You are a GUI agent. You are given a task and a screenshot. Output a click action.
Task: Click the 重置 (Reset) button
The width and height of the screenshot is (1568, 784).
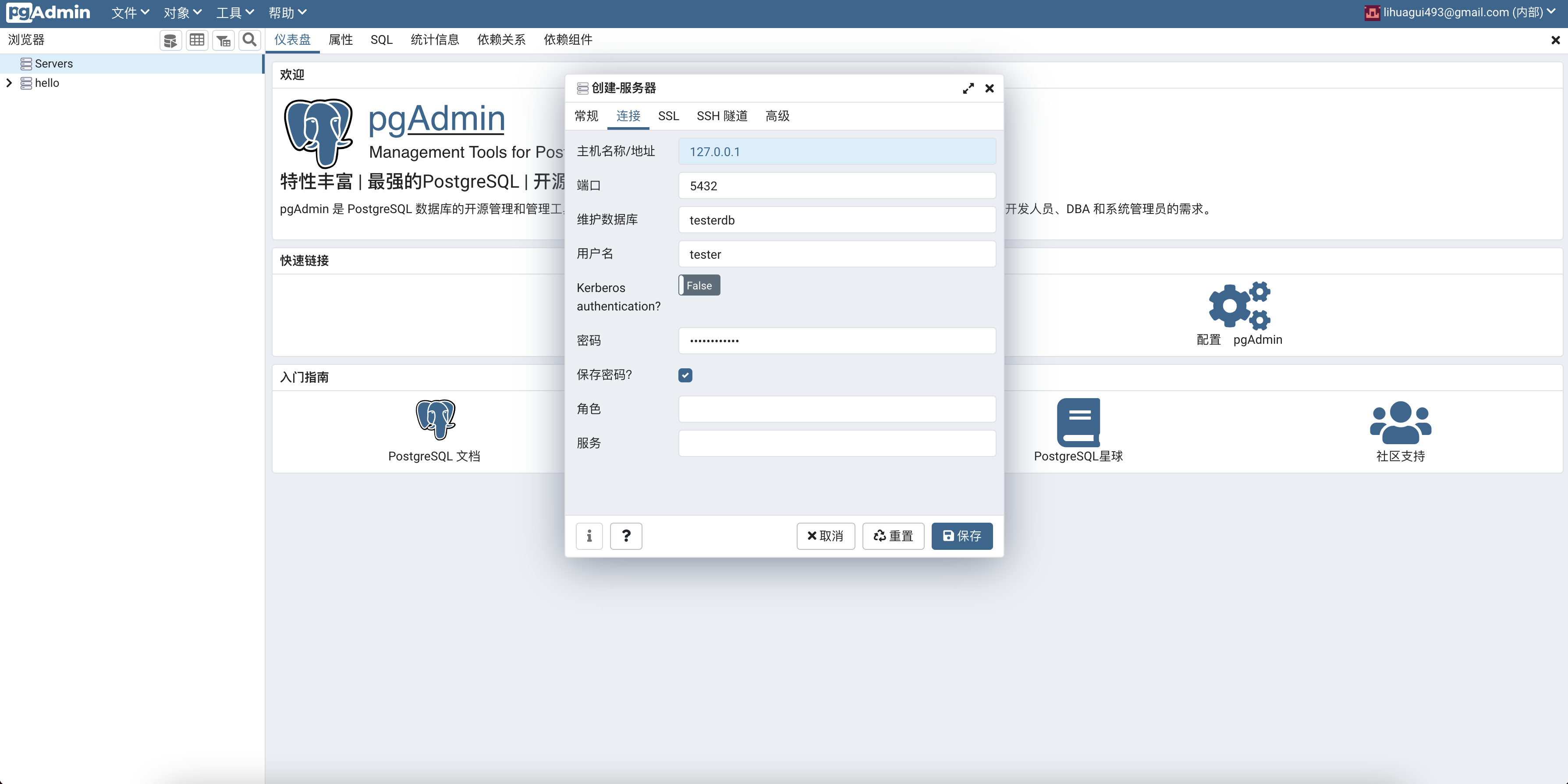pos(893,536)
